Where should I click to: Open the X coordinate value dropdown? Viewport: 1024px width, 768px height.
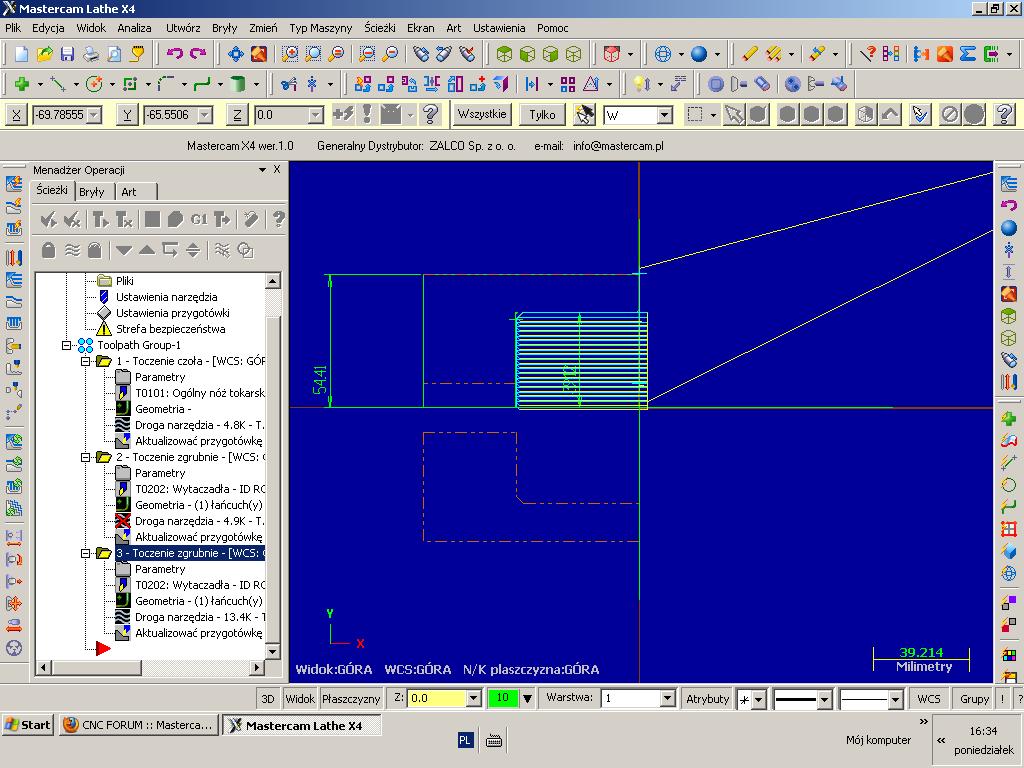point(94,116)
